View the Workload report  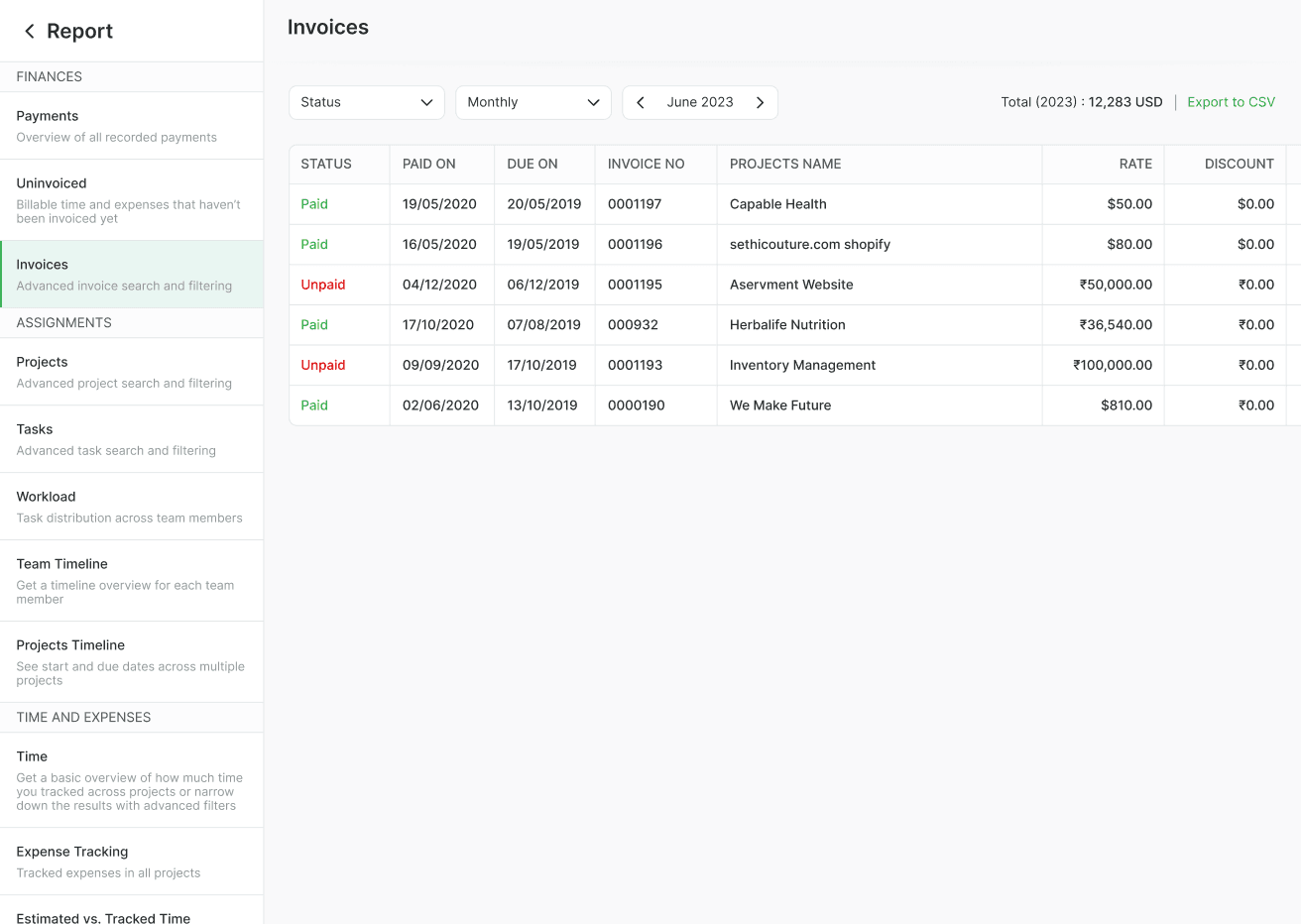46,497
